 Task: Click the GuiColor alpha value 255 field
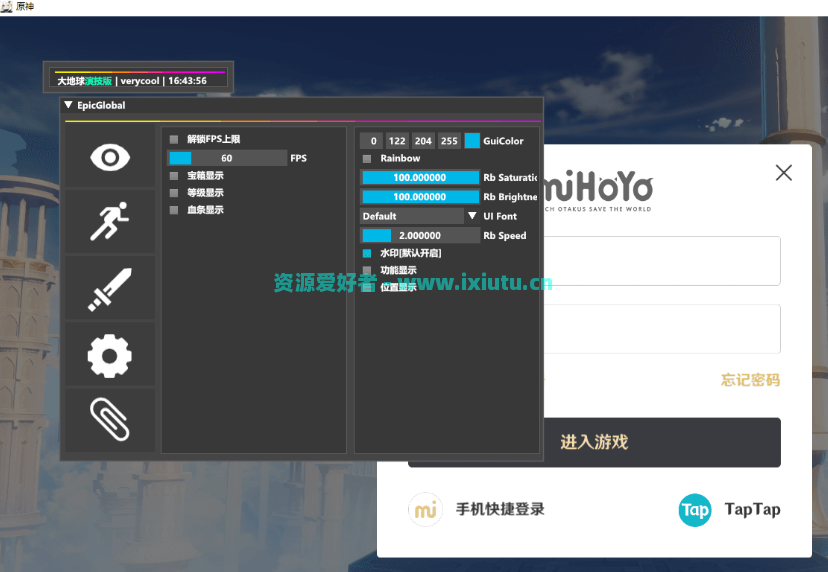(449, 141)
